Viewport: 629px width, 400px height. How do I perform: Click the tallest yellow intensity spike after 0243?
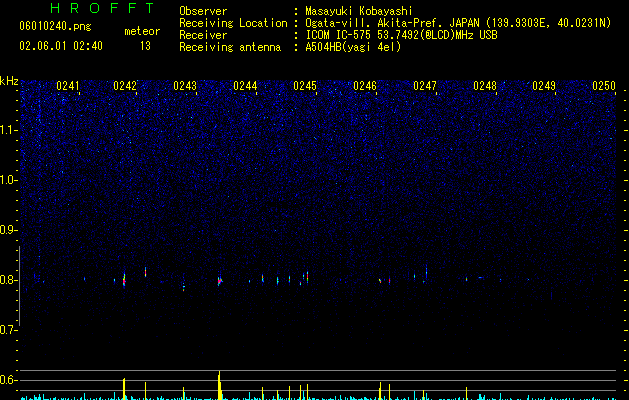point(219,385)
